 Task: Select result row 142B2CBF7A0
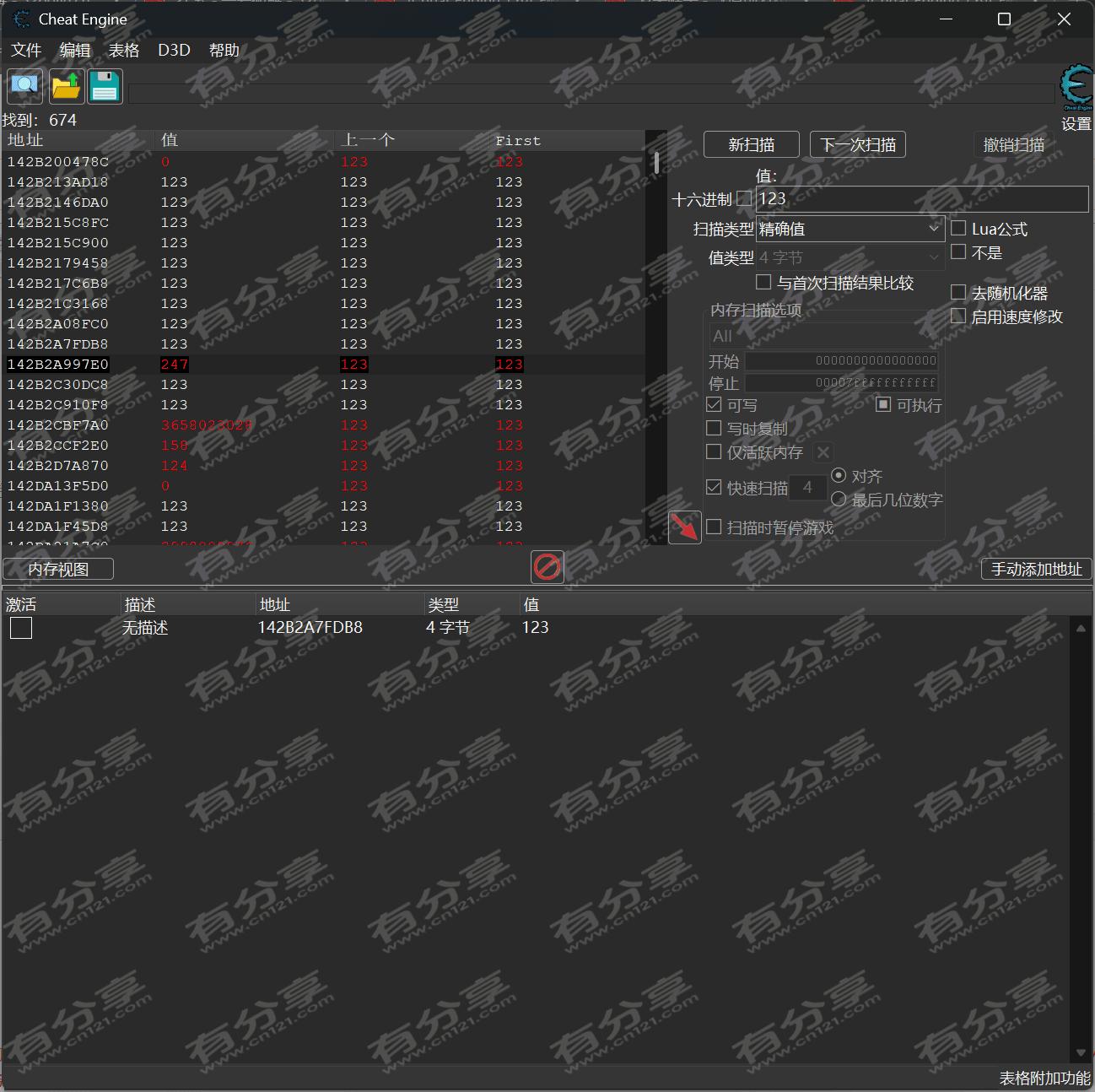[x=324, y=425]
